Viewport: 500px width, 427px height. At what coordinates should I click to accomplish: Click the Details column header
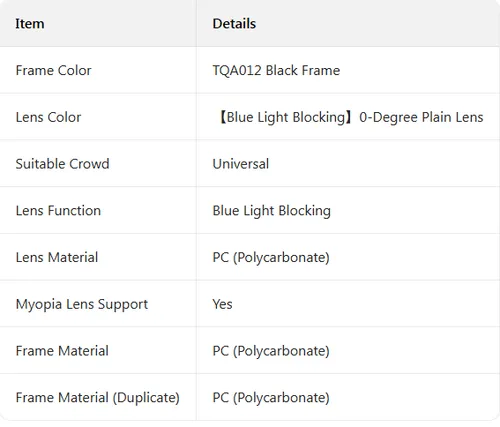[234, 24]
